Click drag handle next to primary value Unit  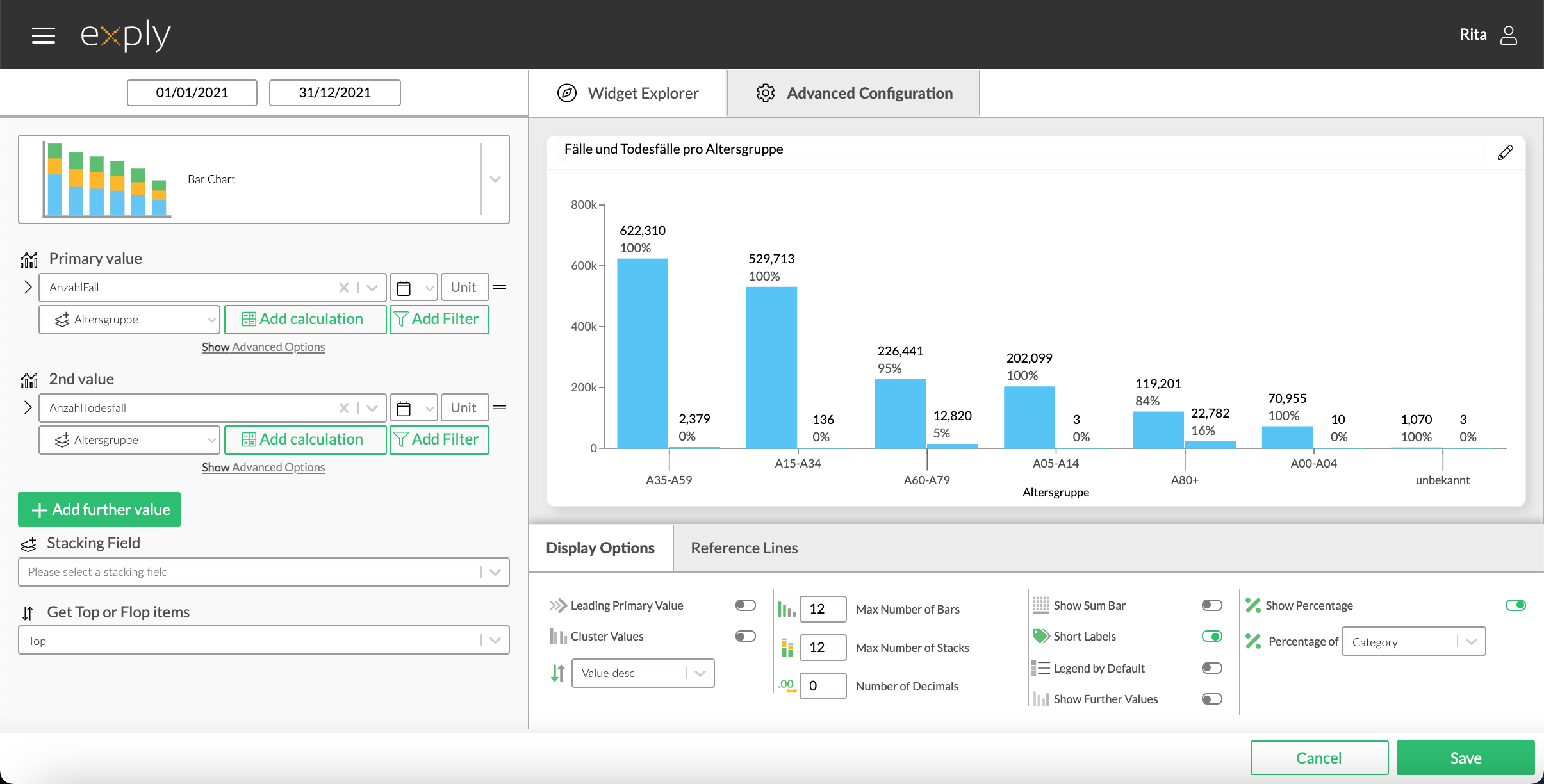coord(500,287)
